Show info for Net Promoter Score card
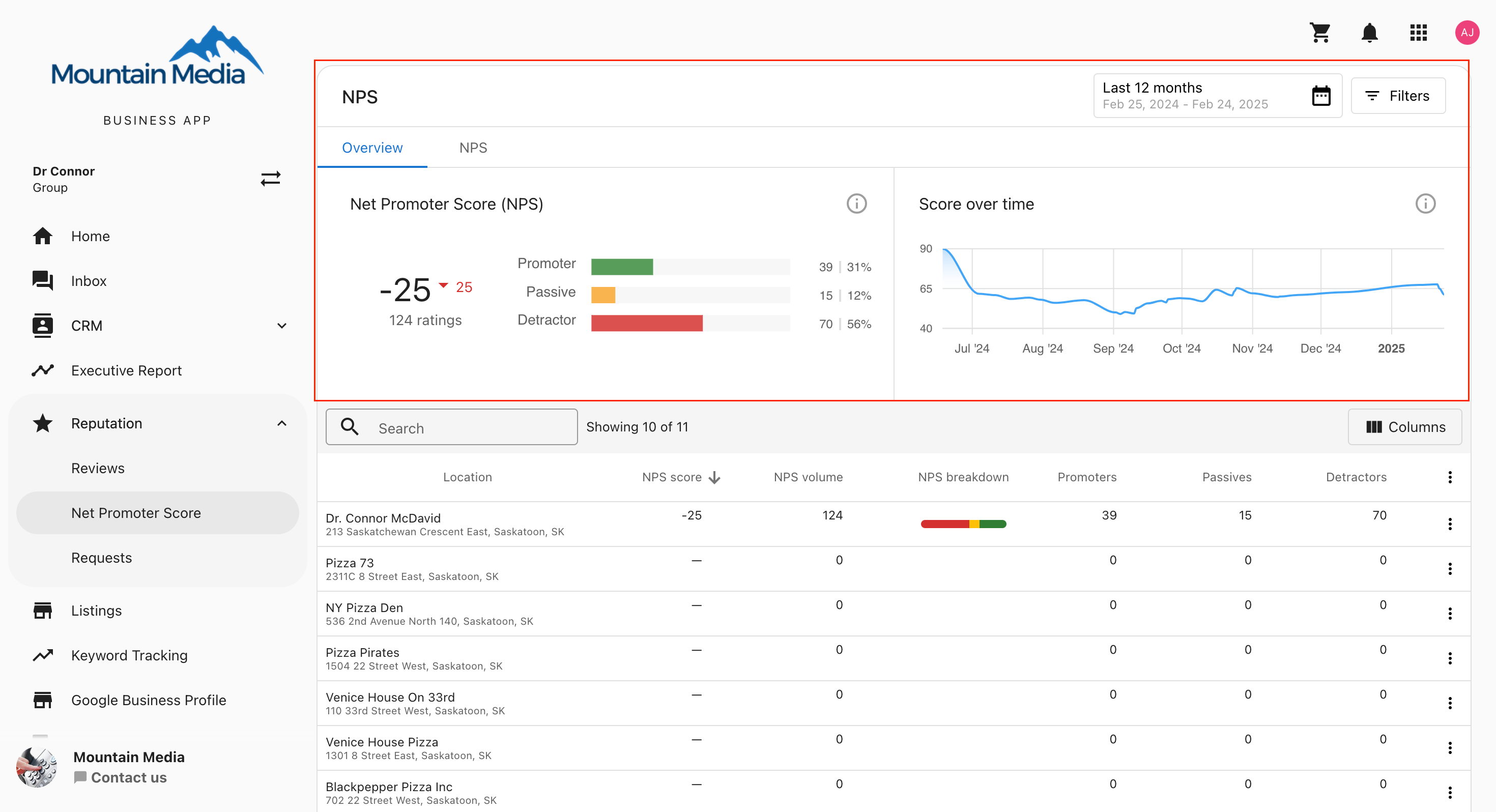 [x=856, y=204]
